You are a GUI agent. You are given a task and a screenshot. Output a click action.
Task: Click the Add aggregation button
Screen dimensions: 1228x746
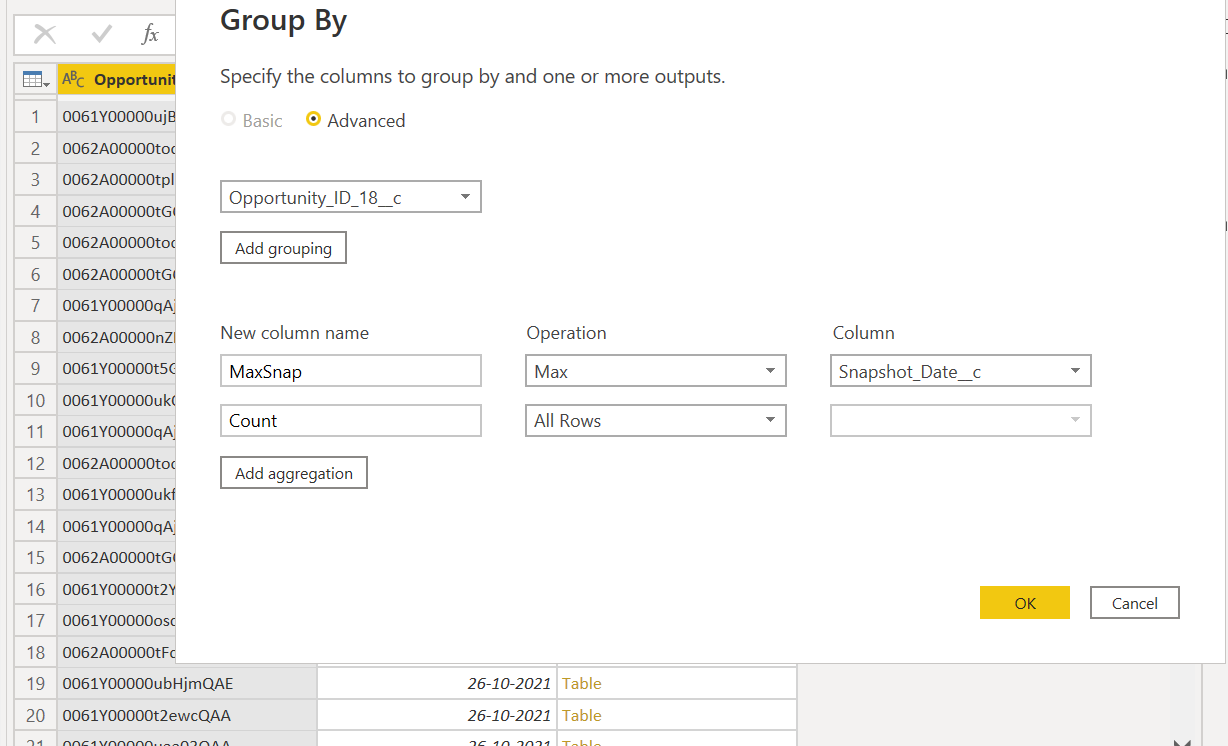[x=294, y=473]
